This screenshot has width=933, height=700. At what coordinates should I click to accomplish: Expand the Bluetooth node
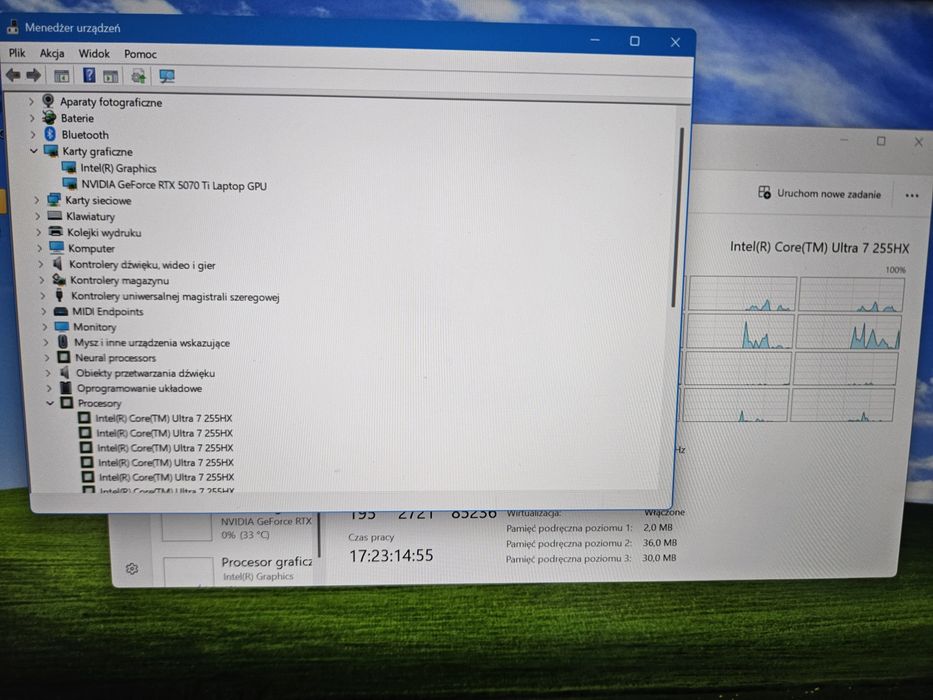click(33, 135)
